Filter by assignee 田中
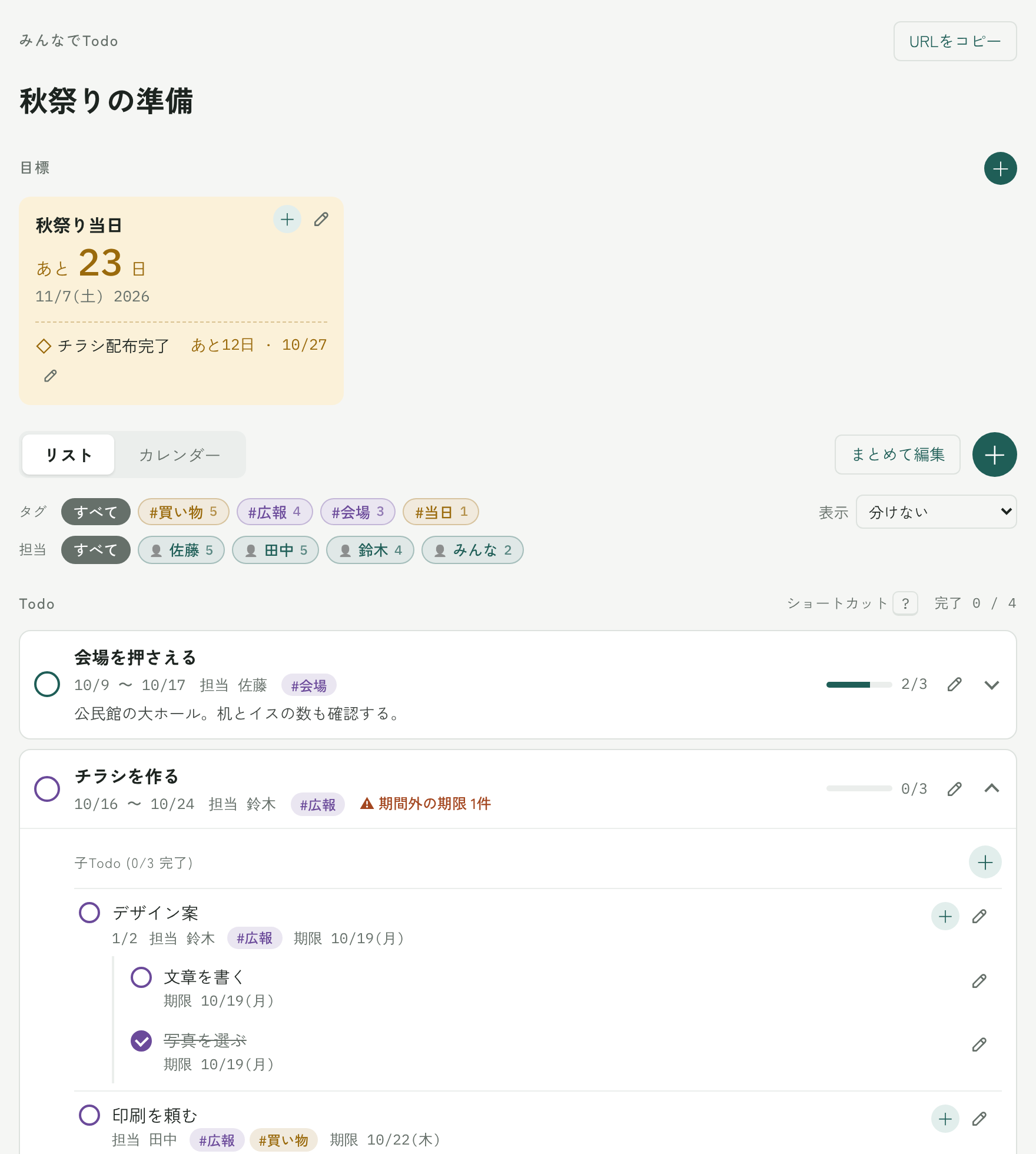The width and height of the screenshot is (1036, 1154). pos(275,550)
